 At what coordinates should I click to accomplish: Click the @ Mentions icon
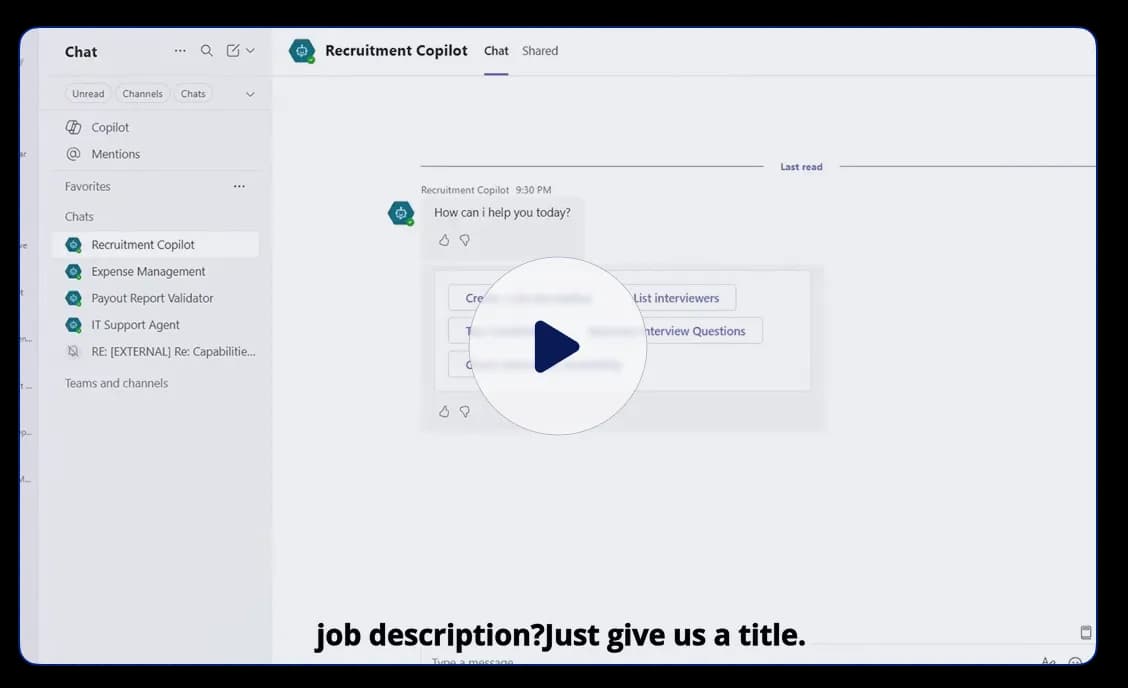pos(73,154)
